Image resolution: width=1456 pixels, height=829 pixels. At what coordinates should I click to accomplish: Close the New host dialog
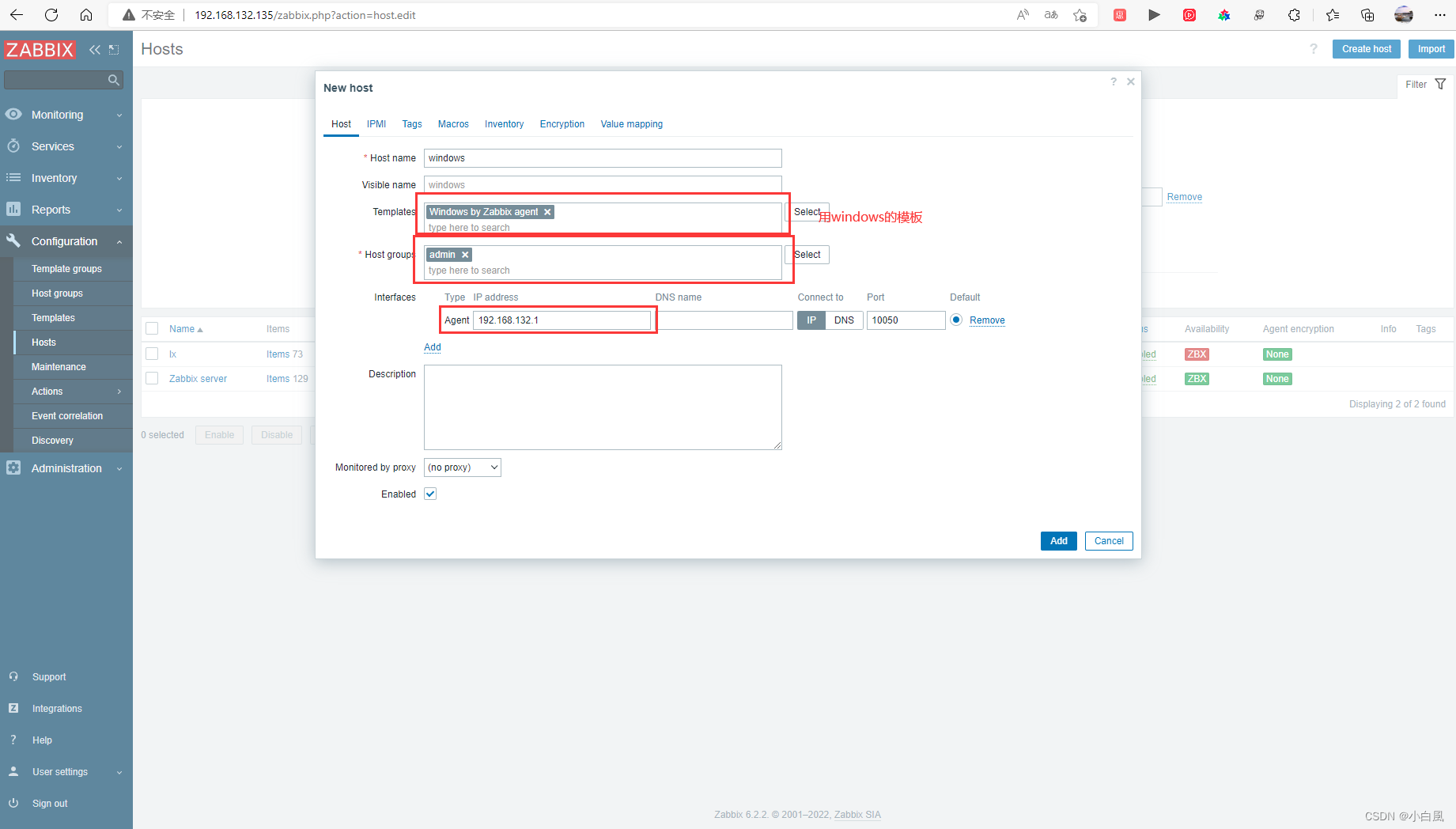[1131, 81]
